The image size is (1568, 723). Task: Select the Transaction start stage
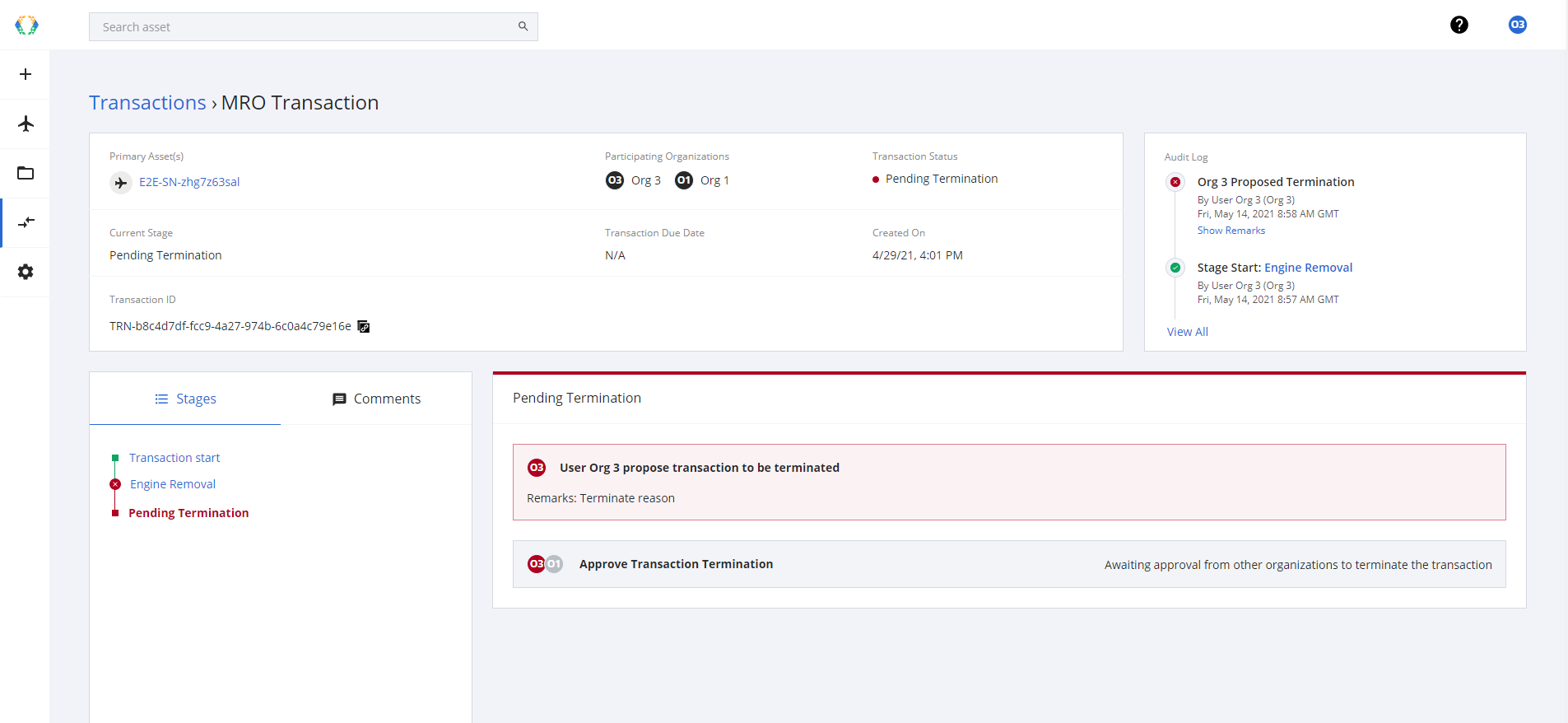tap(174, 458)
